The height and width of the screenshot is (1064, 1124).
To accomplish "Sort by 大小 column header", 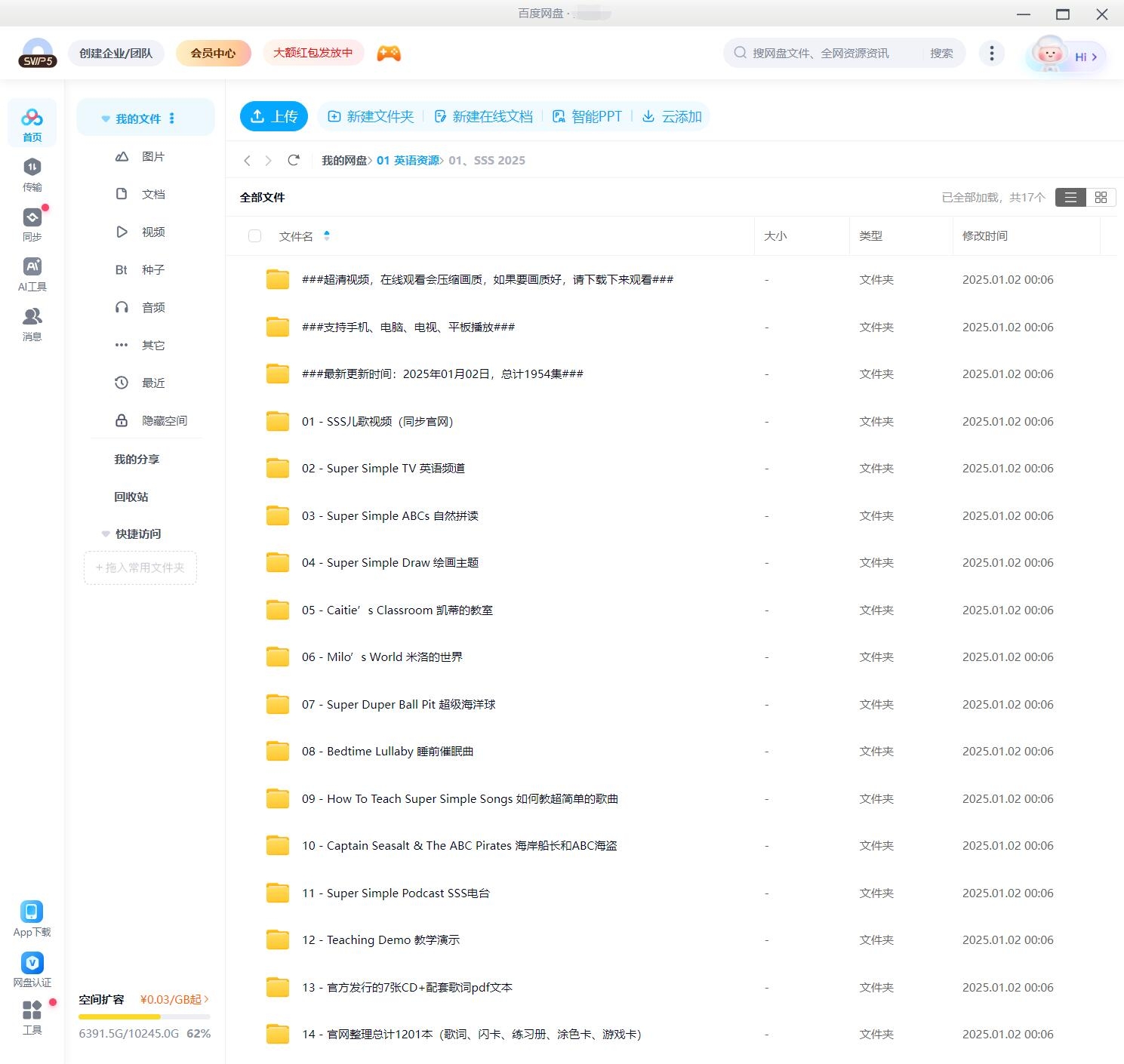I will (x=775, y=236).
